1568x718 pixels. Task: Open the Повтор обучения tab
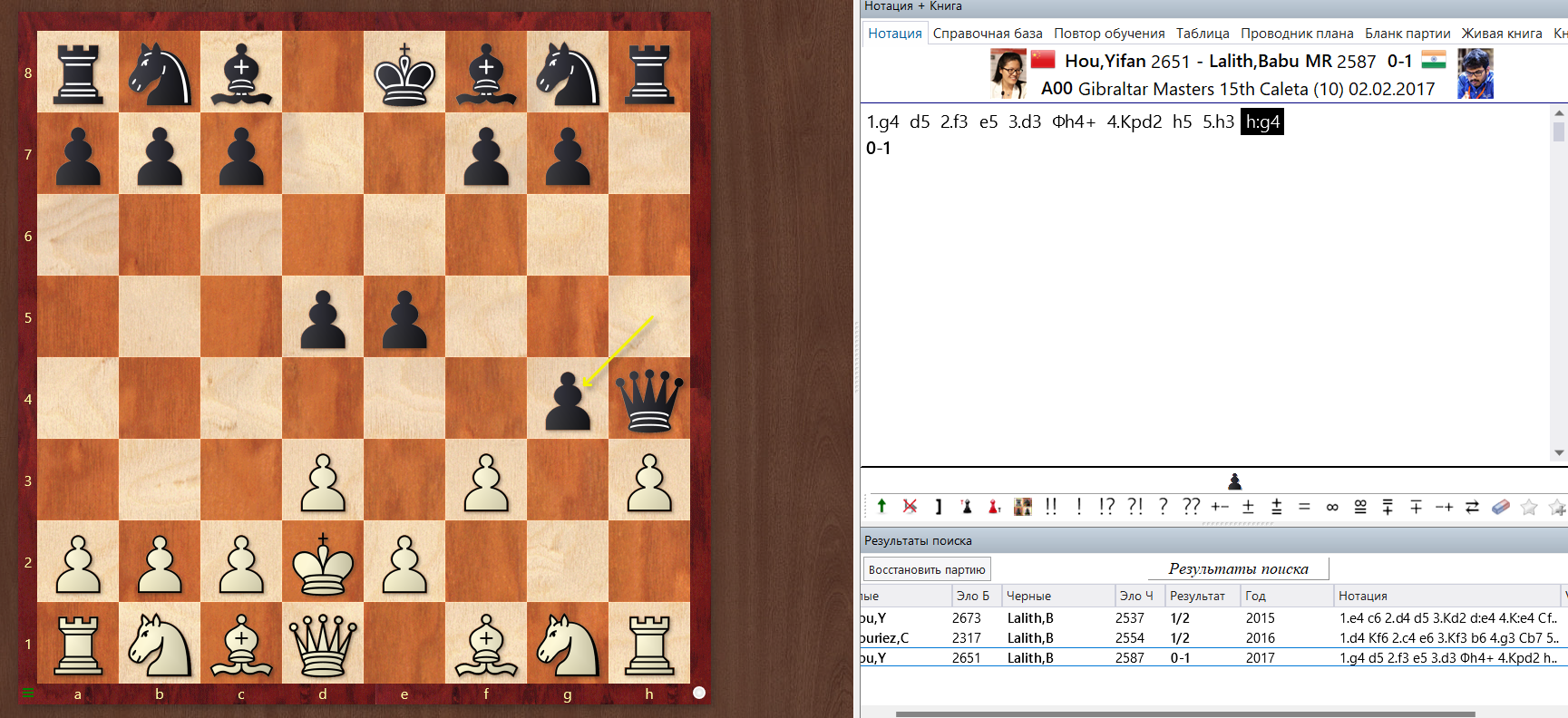(1109, 34)
